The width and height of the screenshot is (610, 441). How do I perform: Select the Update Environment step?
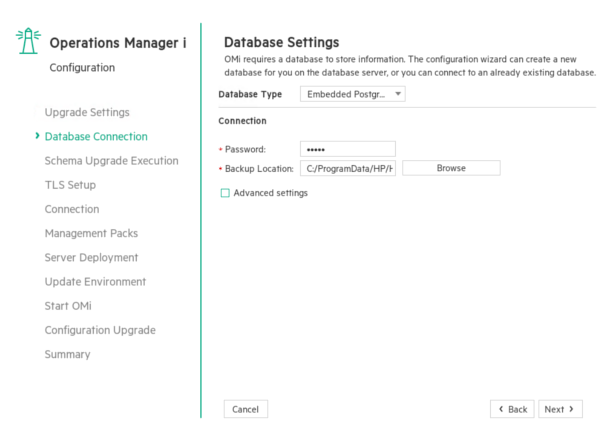pos(95,282)
